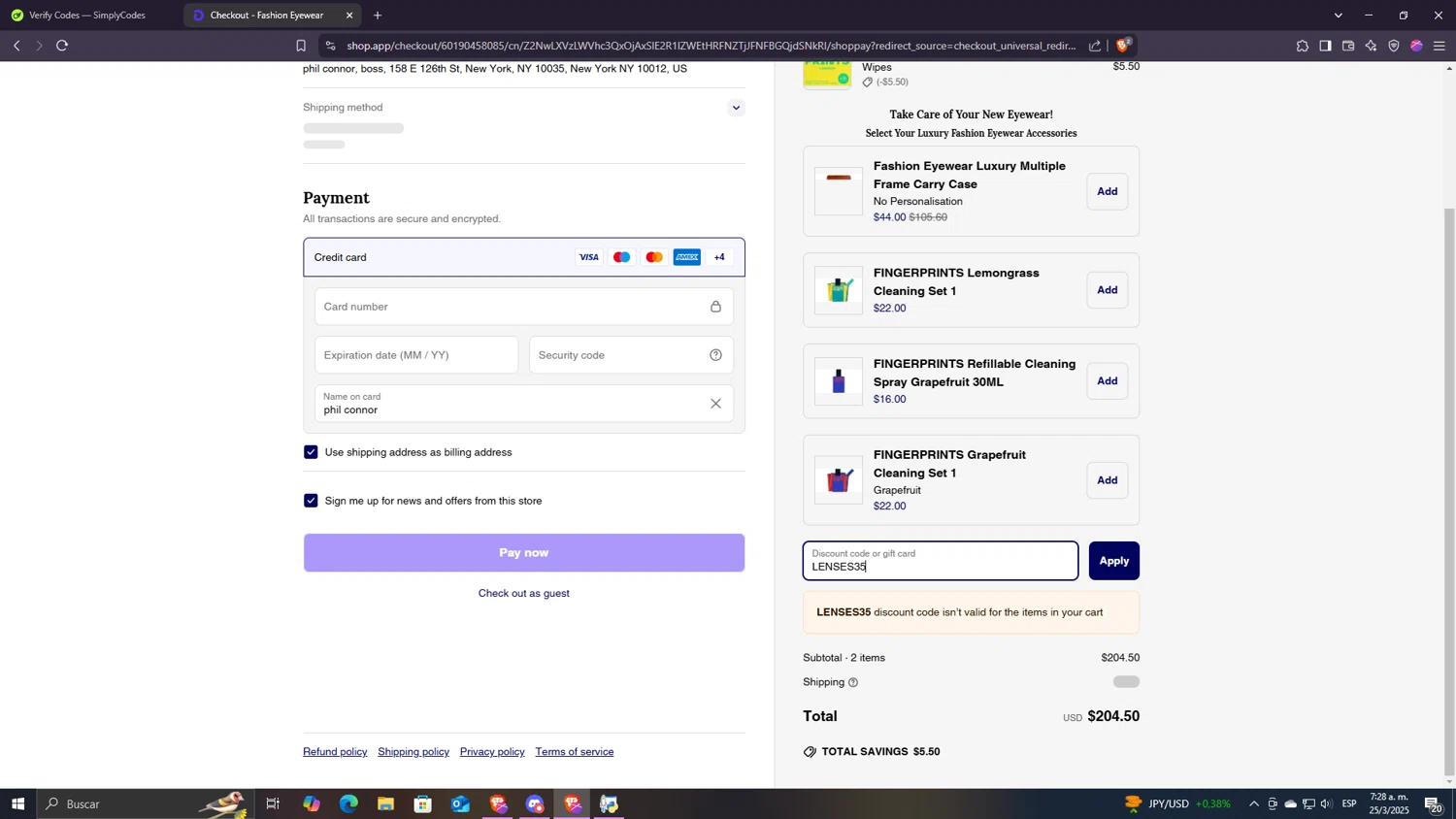
Task: Open Task View on the taskbar
Action: click(x=273, y=803)
